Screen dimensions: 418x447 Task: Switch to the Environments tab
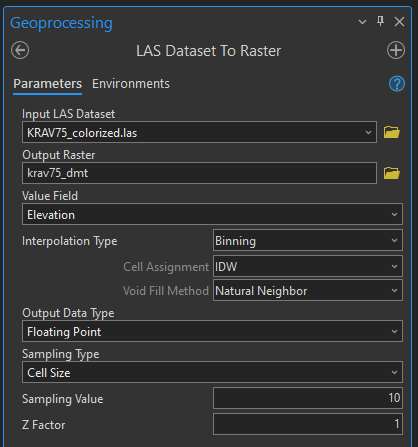(x=131, y=84)
